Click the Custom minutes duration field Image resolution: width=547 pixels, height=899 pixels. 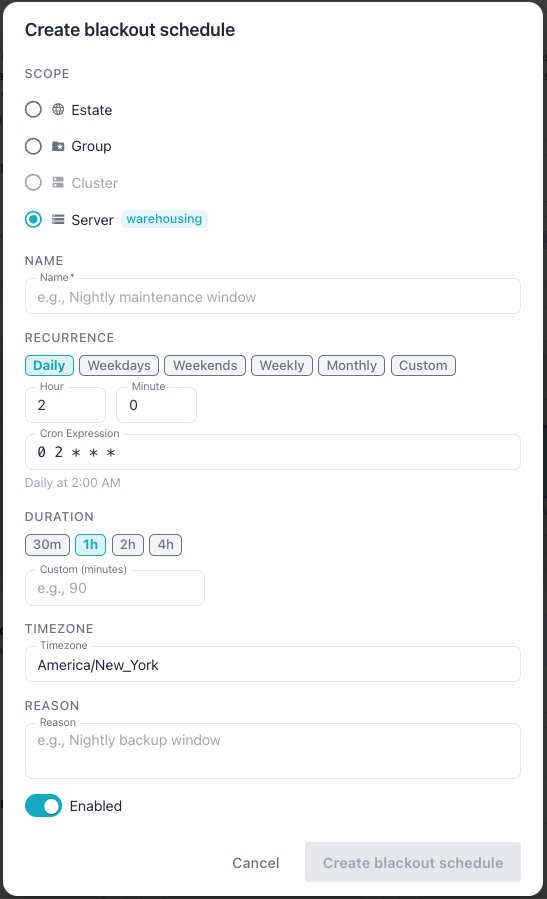115,588
